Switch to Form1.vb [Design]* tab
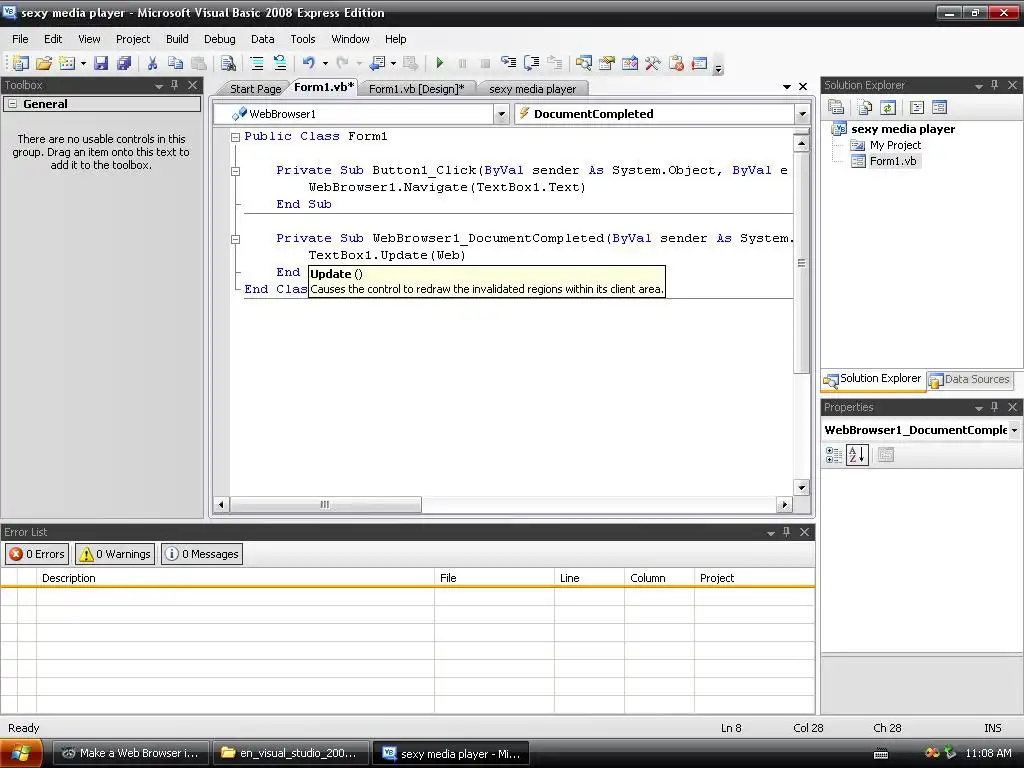The image size is (1024, 768). coord(417,89)
